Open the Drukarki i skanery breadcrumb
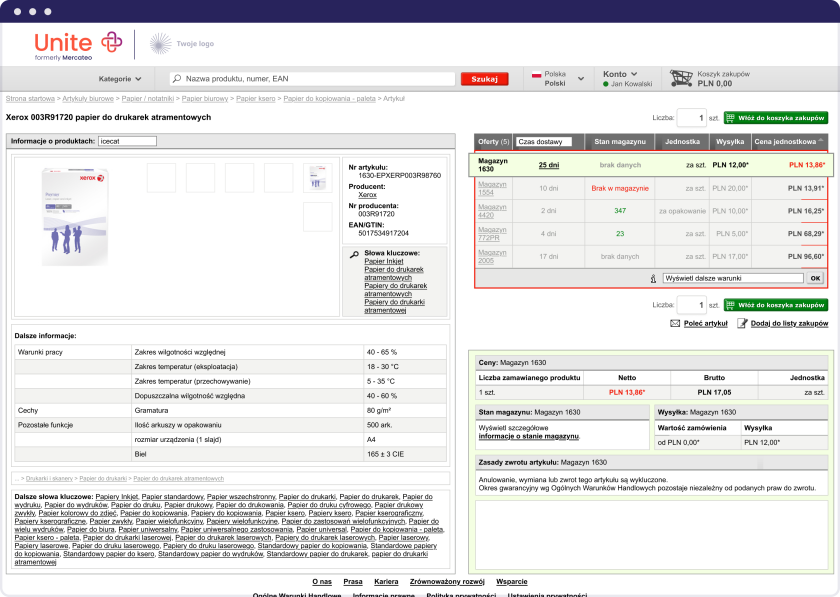840x597 pixels. pos(49,479)
